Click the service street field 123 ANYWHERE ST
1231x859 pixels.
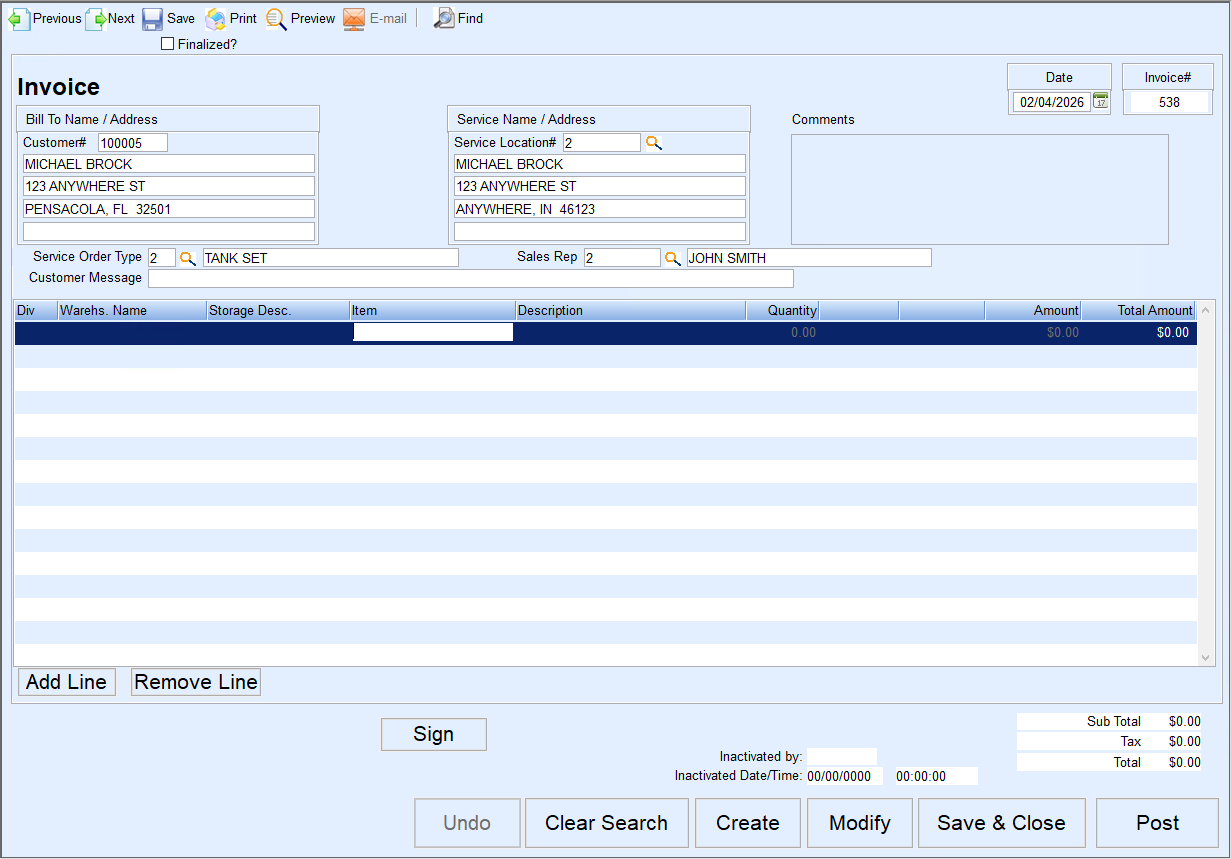[600, 186]
